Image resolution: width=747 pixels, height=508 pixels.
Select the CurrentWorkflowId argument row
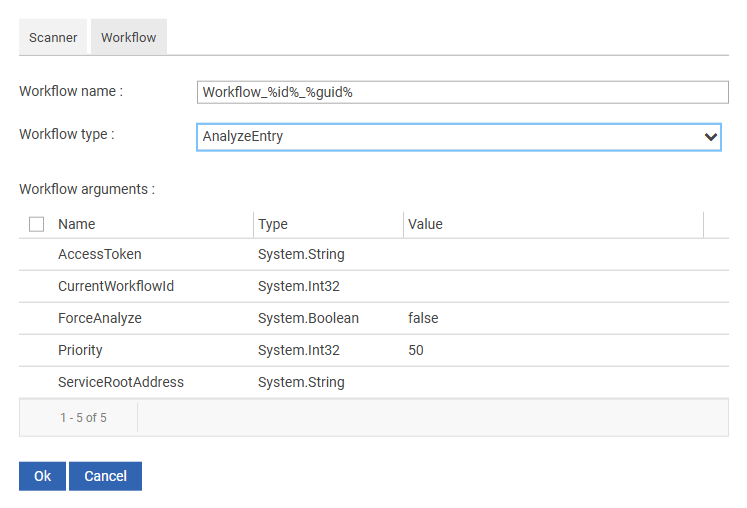pos(116,286)
